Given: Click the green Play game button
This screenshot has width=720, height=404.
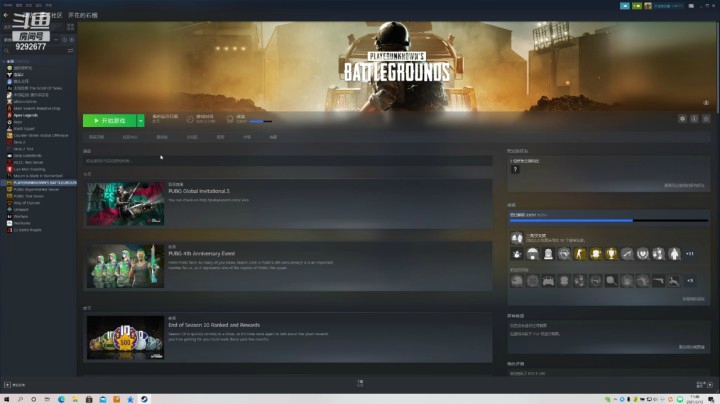Looking at the screenshot, I should 109,120.
